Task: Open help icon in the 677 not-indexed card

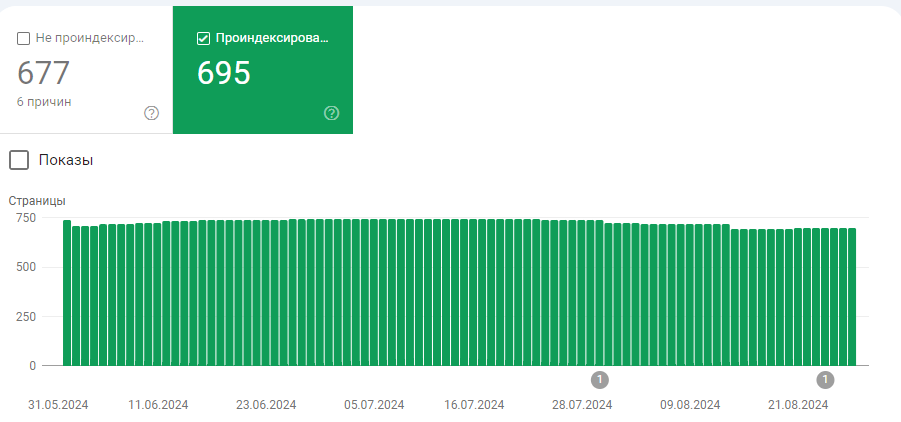Action: (151, 113)
